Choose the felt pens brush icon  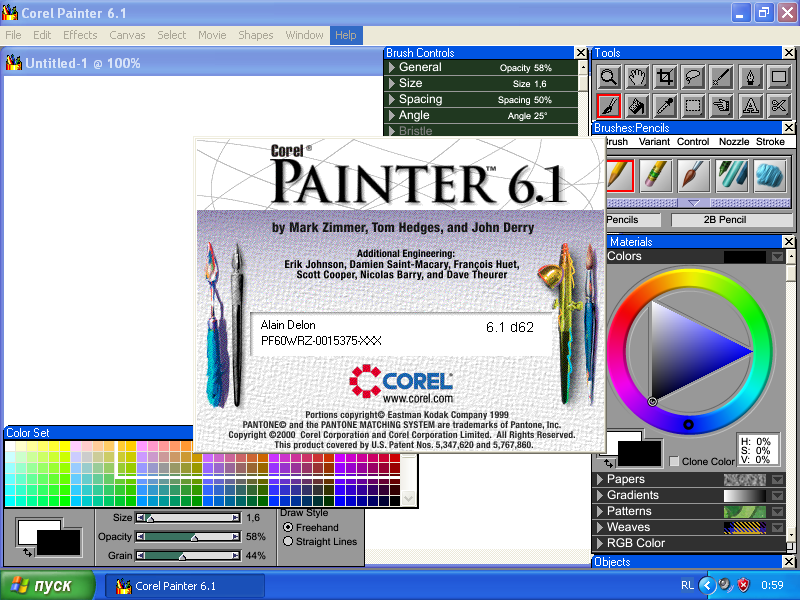pyautogui.click(x=732, y=176)
